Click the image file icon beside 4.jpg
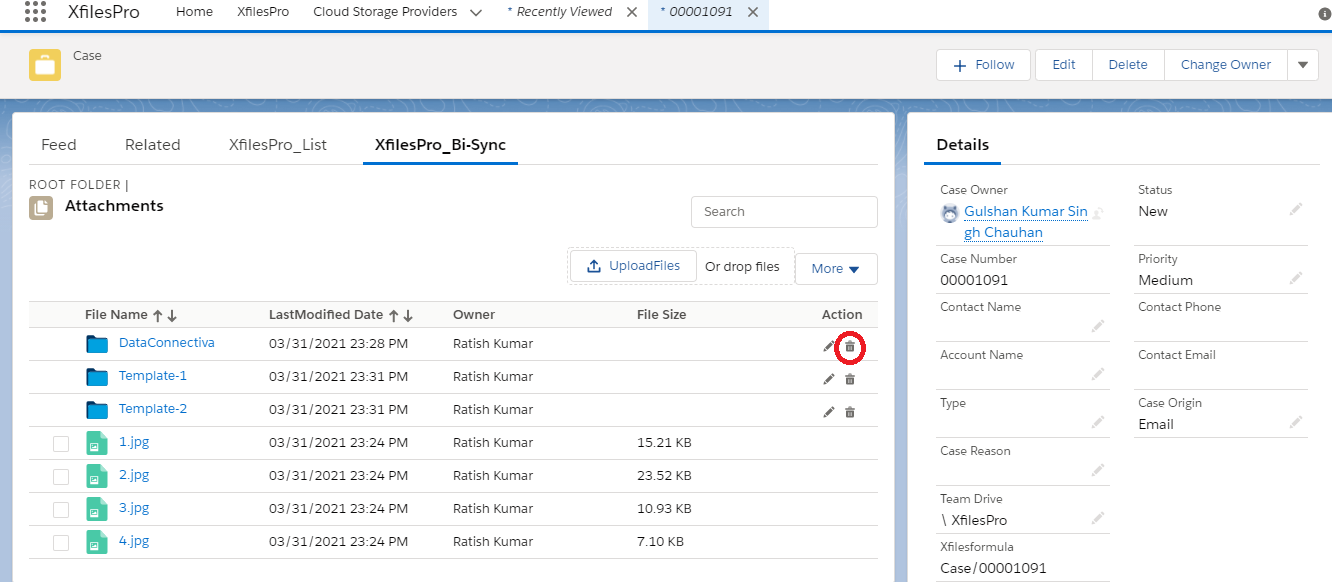The width and height of the screenshot is (1332, 582). coord(96,542)
